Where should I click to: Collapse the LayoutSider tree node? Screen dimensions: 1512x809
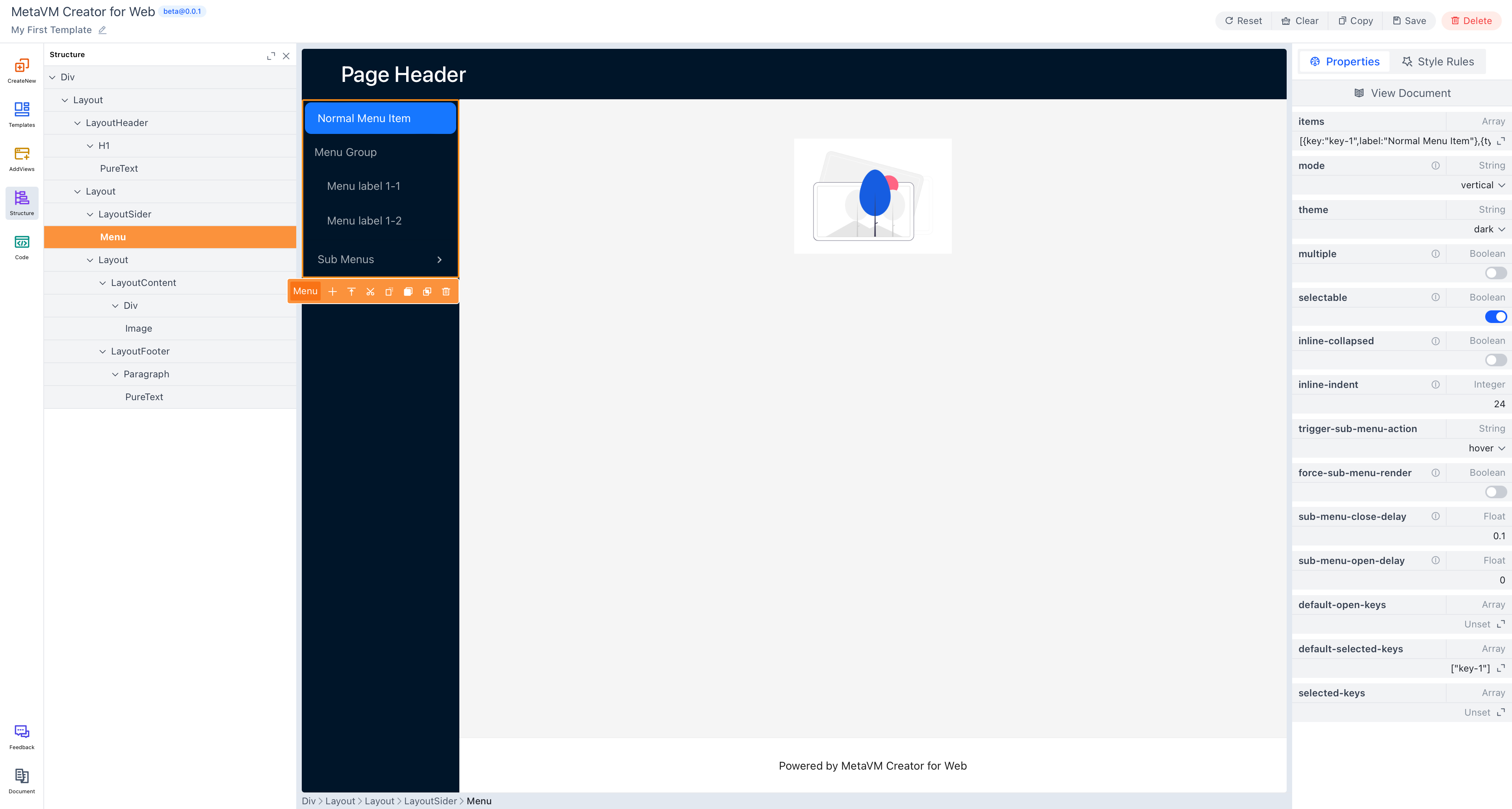(x=90, y=215)
